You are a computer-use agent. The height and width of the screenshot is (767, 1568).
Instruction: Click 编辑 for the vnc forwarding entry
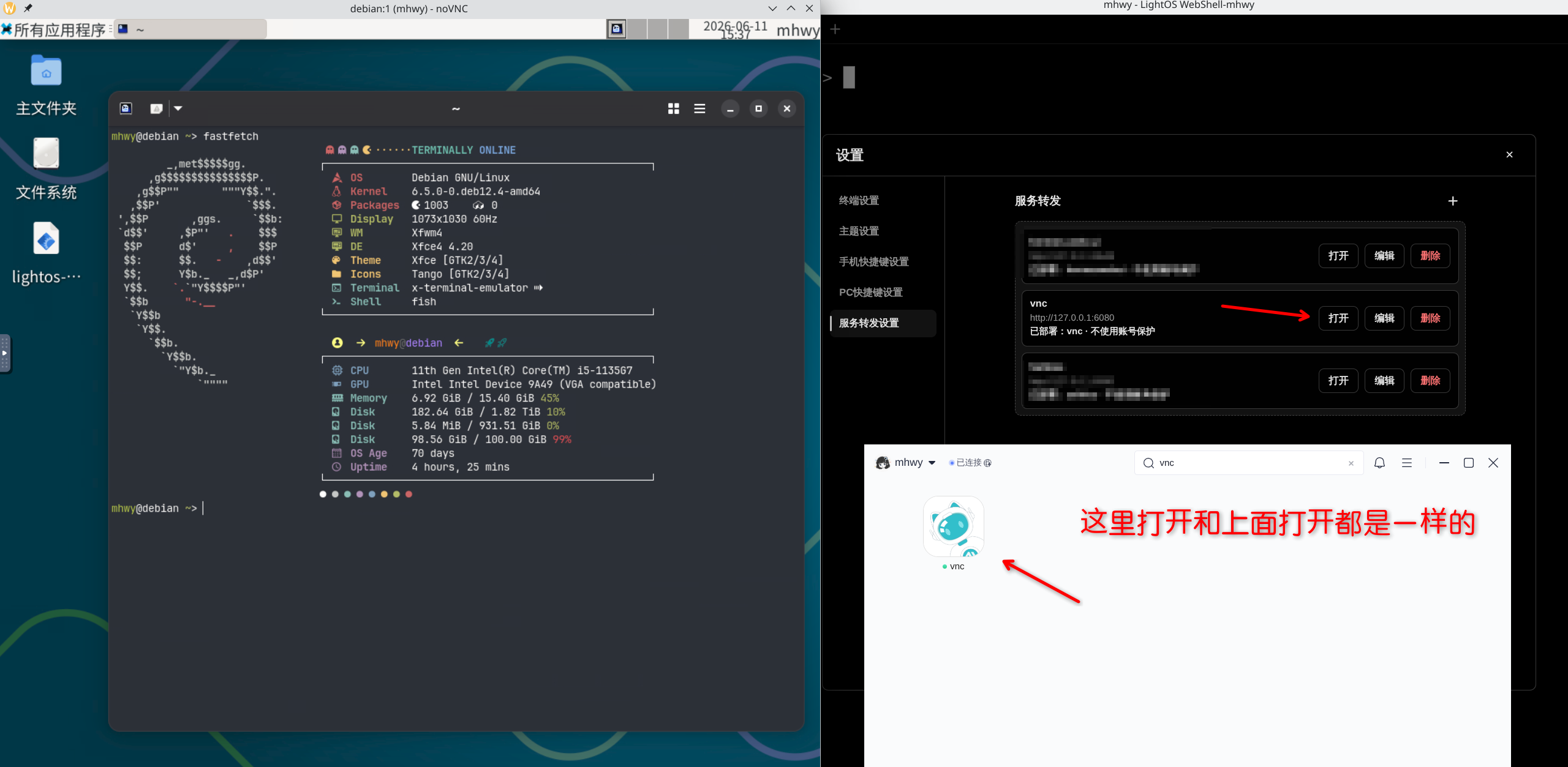[x=1384, y=318]
